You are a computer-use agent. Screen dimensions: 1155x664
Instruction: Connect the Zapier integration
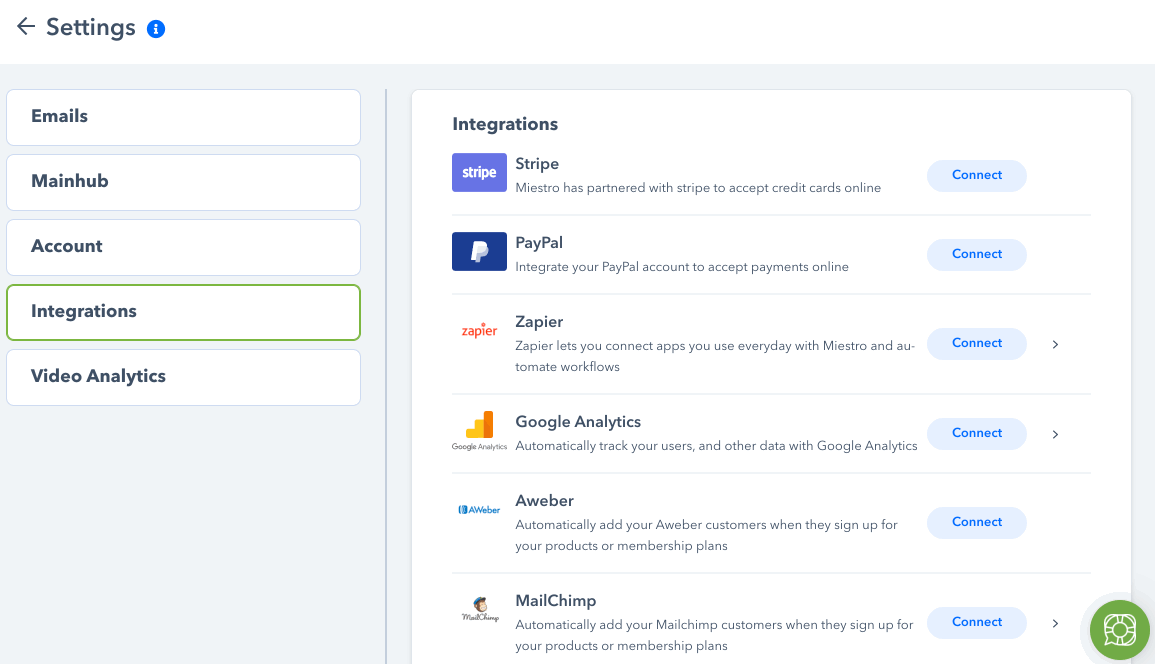coord(977,343)
